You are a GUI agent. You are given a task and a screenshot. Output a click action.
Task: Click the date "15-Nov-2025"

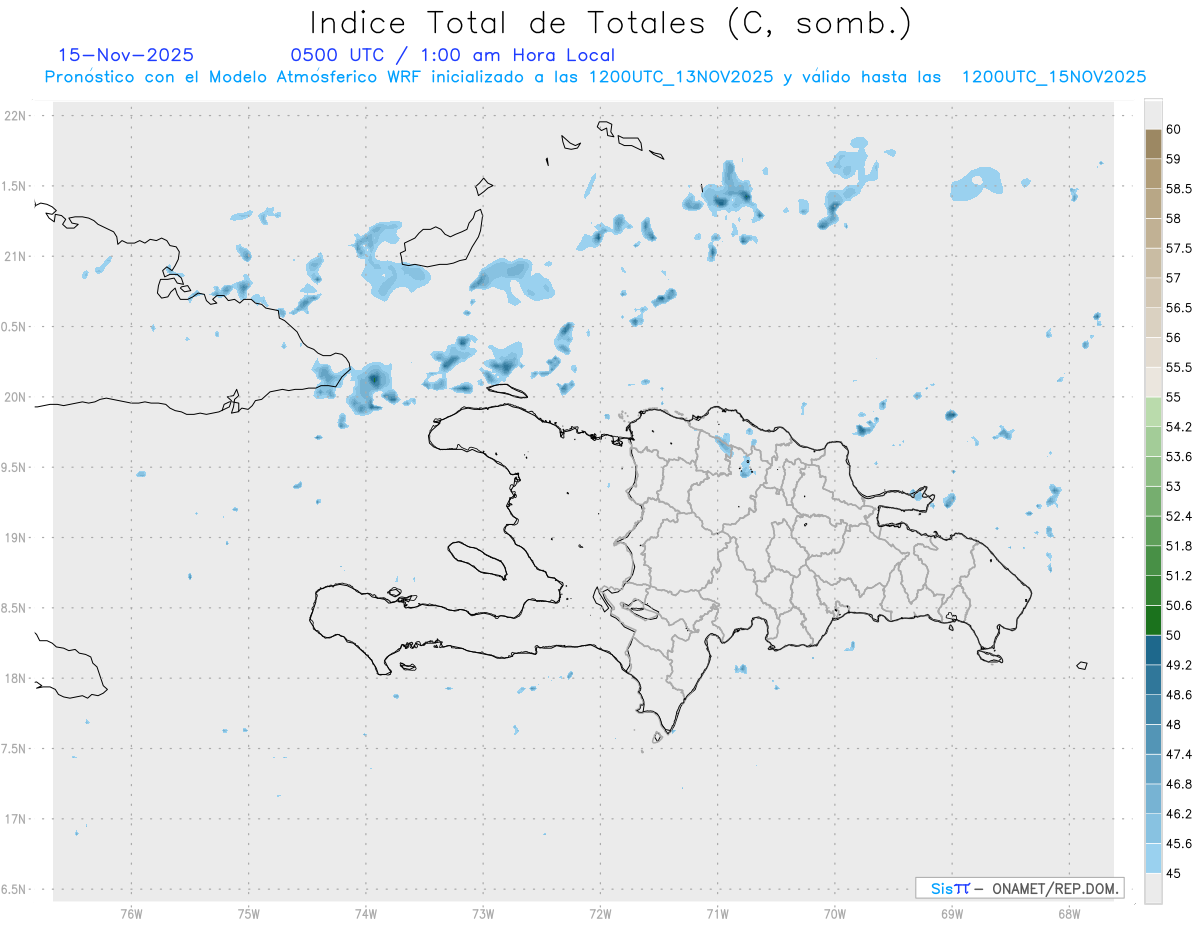[127, 55]
